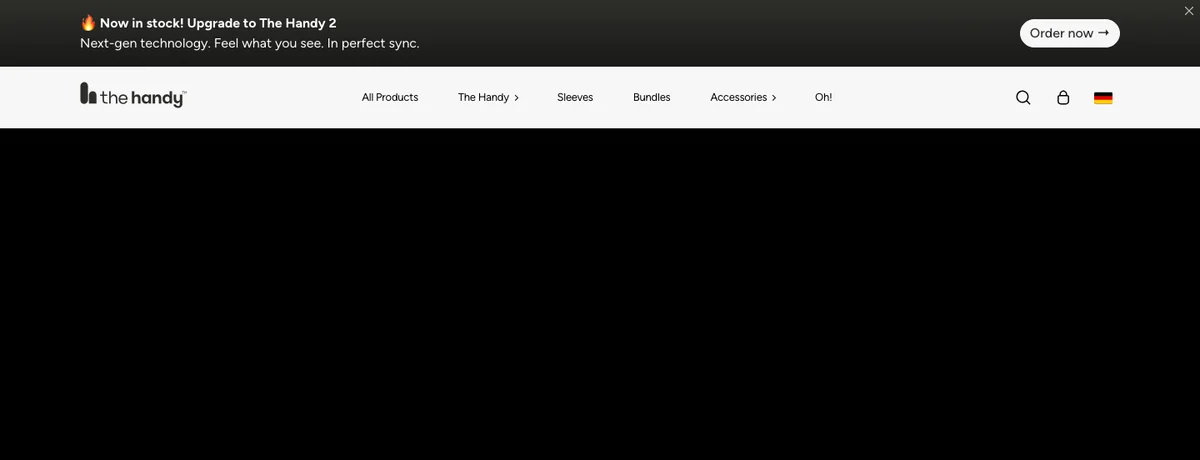Change country via German flag icon
The width and height of the screenshot is (1200, 460).
1103,98
